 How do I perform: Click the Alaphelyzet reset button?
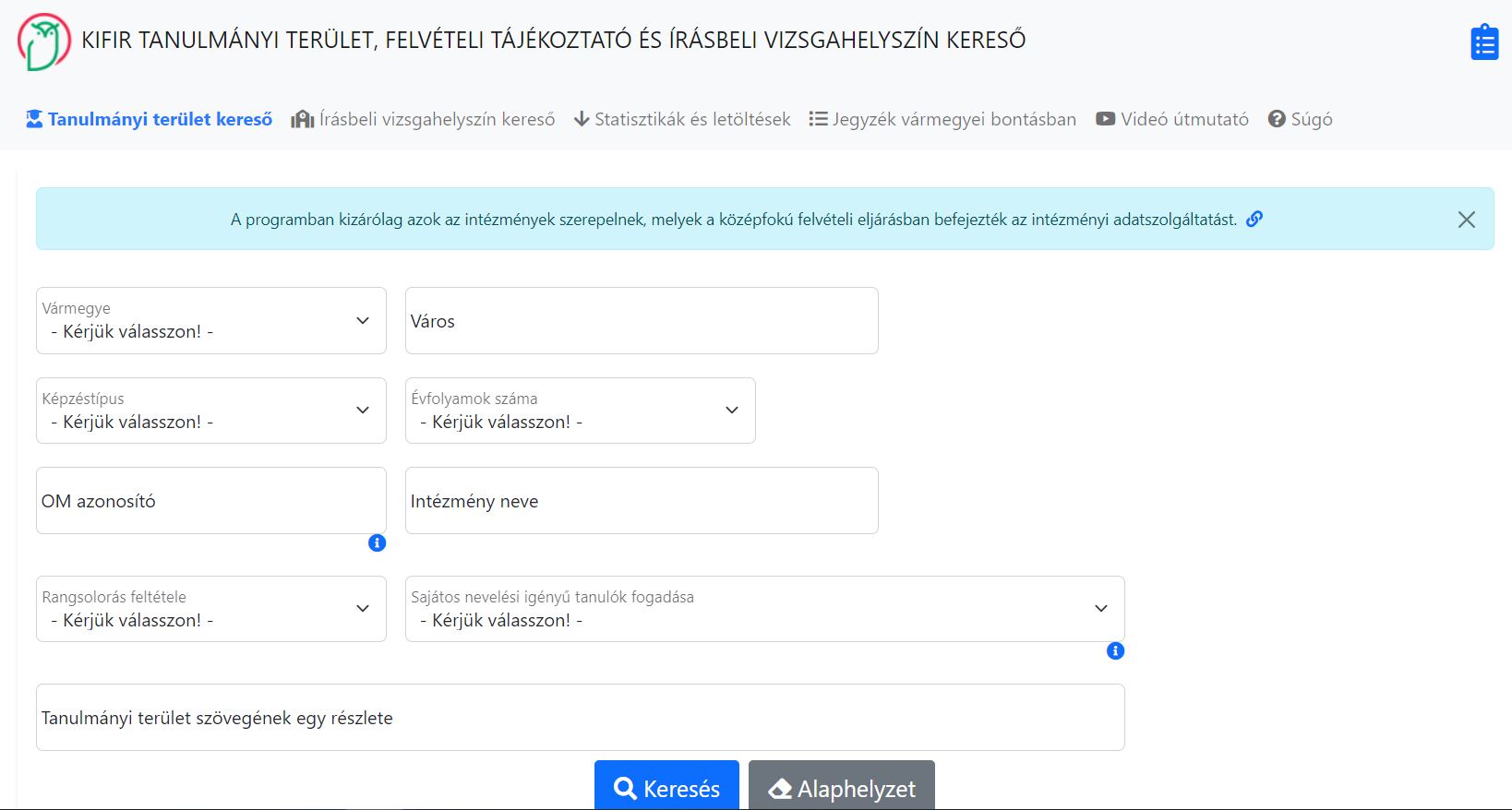point(841,789)
